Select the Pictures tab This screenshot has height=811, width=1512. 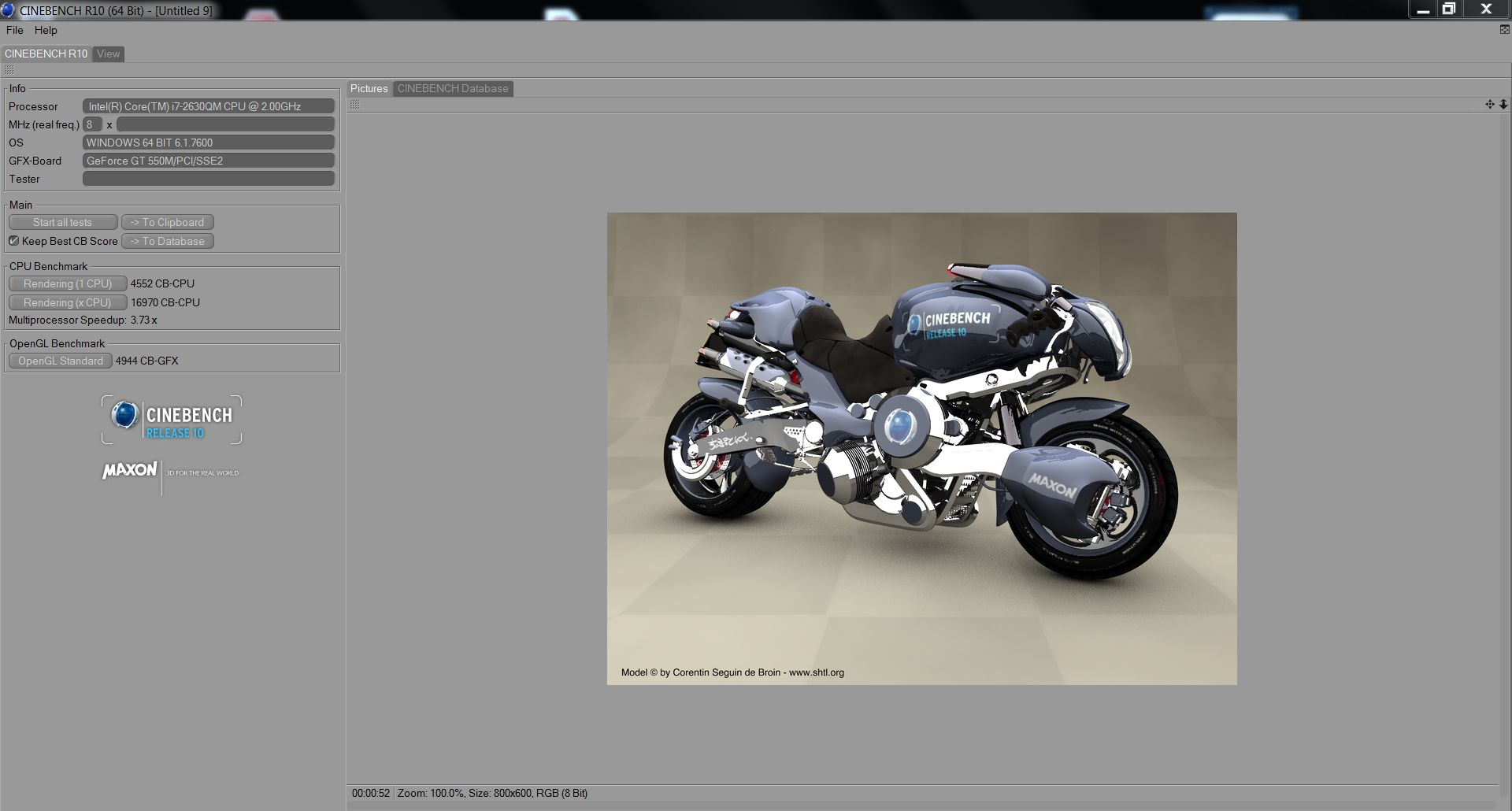click(369, 88)
